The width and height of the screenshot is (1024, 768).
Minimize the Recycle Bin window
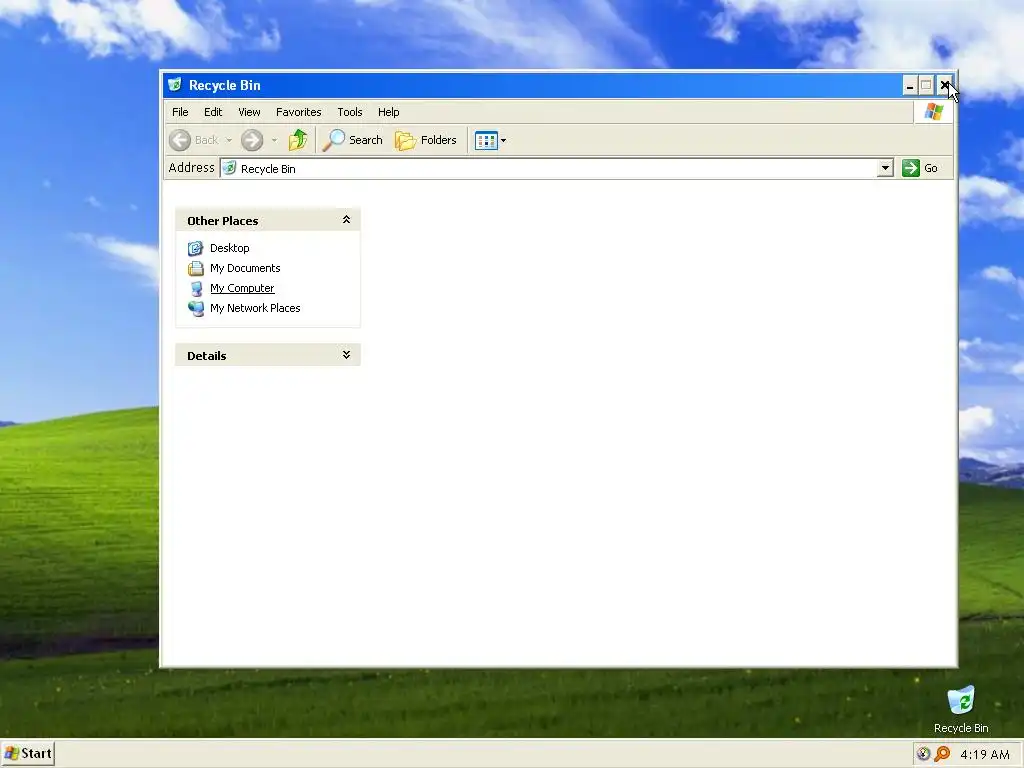pyautogui.click(x=910, y=85)
